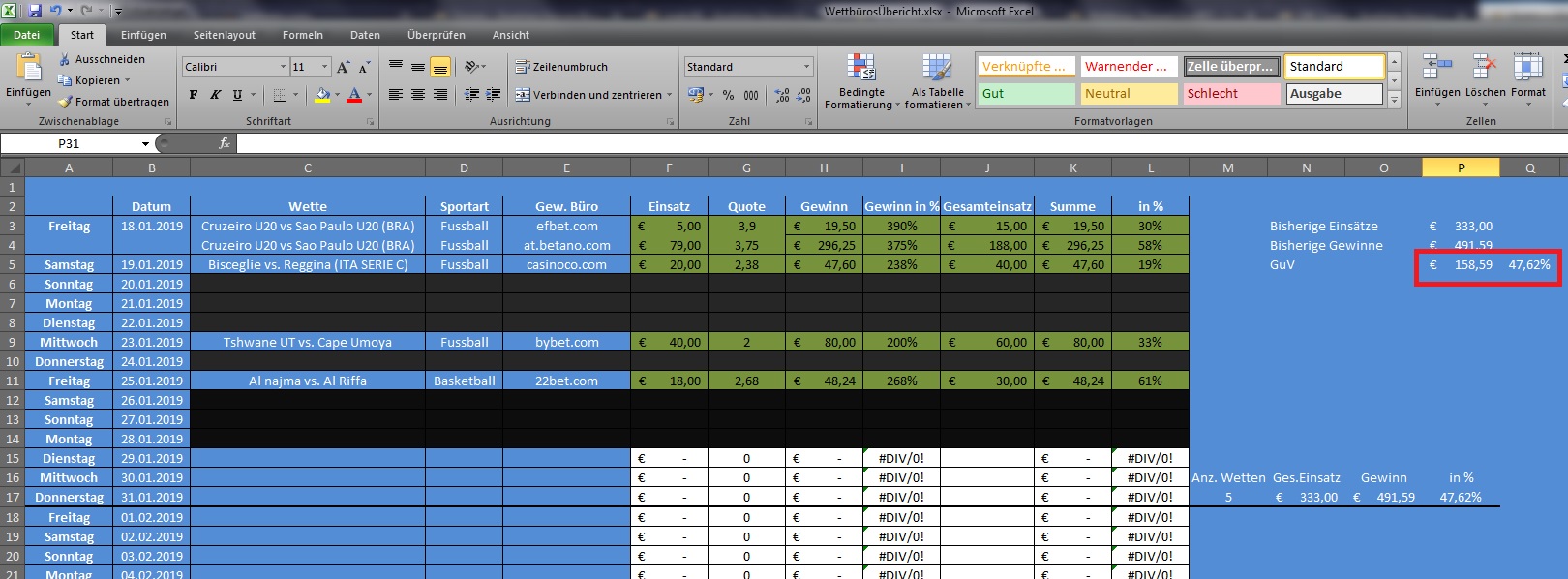This screenshot has height=579, width=1568.
Task: Open the Calibri font name dropdown
Action: click(x=283, y=67)
